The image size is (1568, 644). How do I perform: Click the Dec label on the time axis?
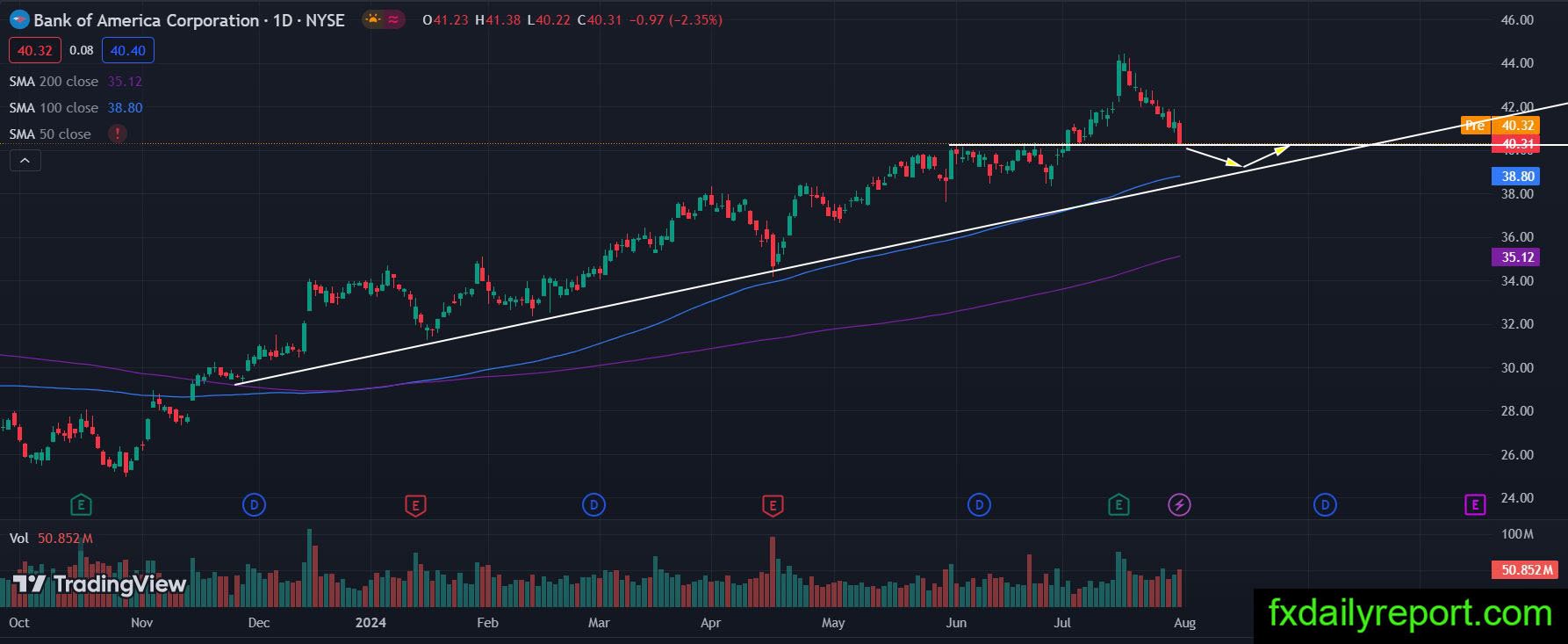(x=259, y=623)
